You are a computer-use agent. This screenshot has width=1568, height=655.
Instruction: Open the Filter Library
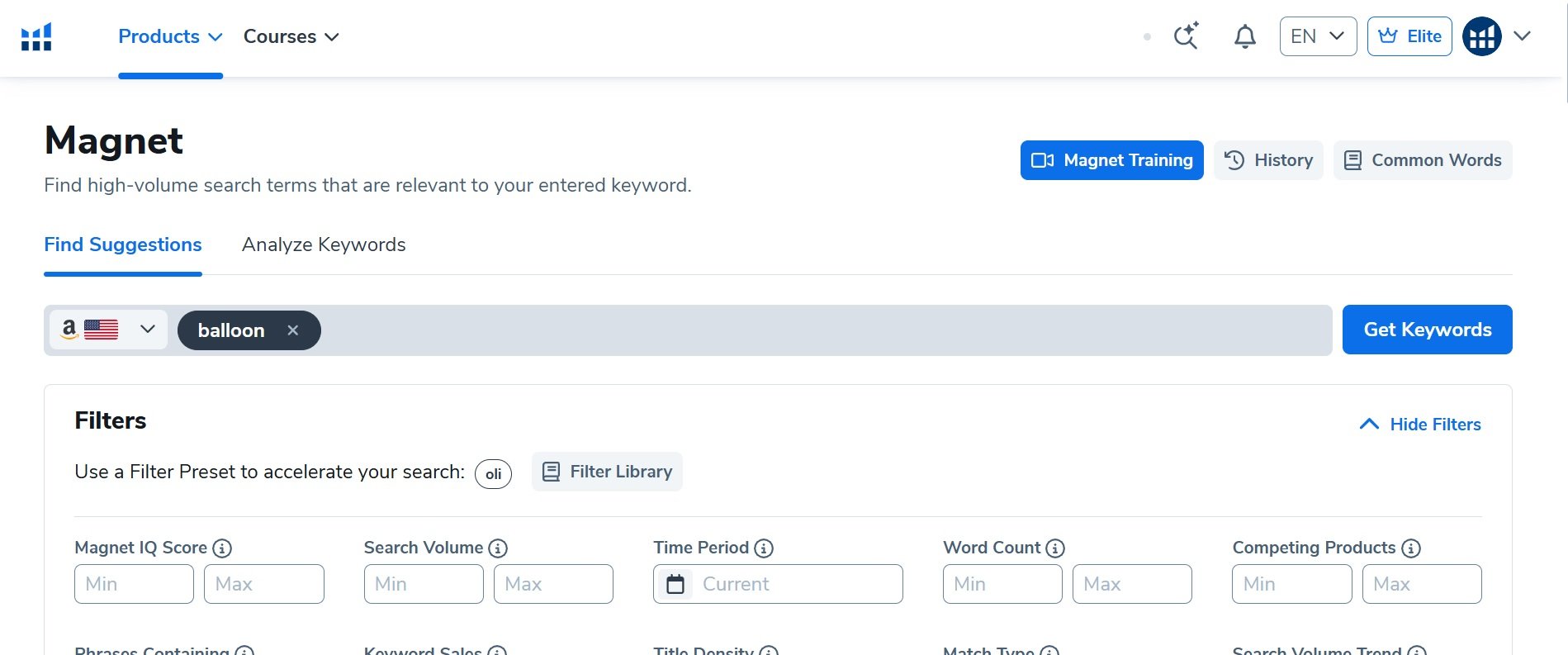[x=607, y=472]
